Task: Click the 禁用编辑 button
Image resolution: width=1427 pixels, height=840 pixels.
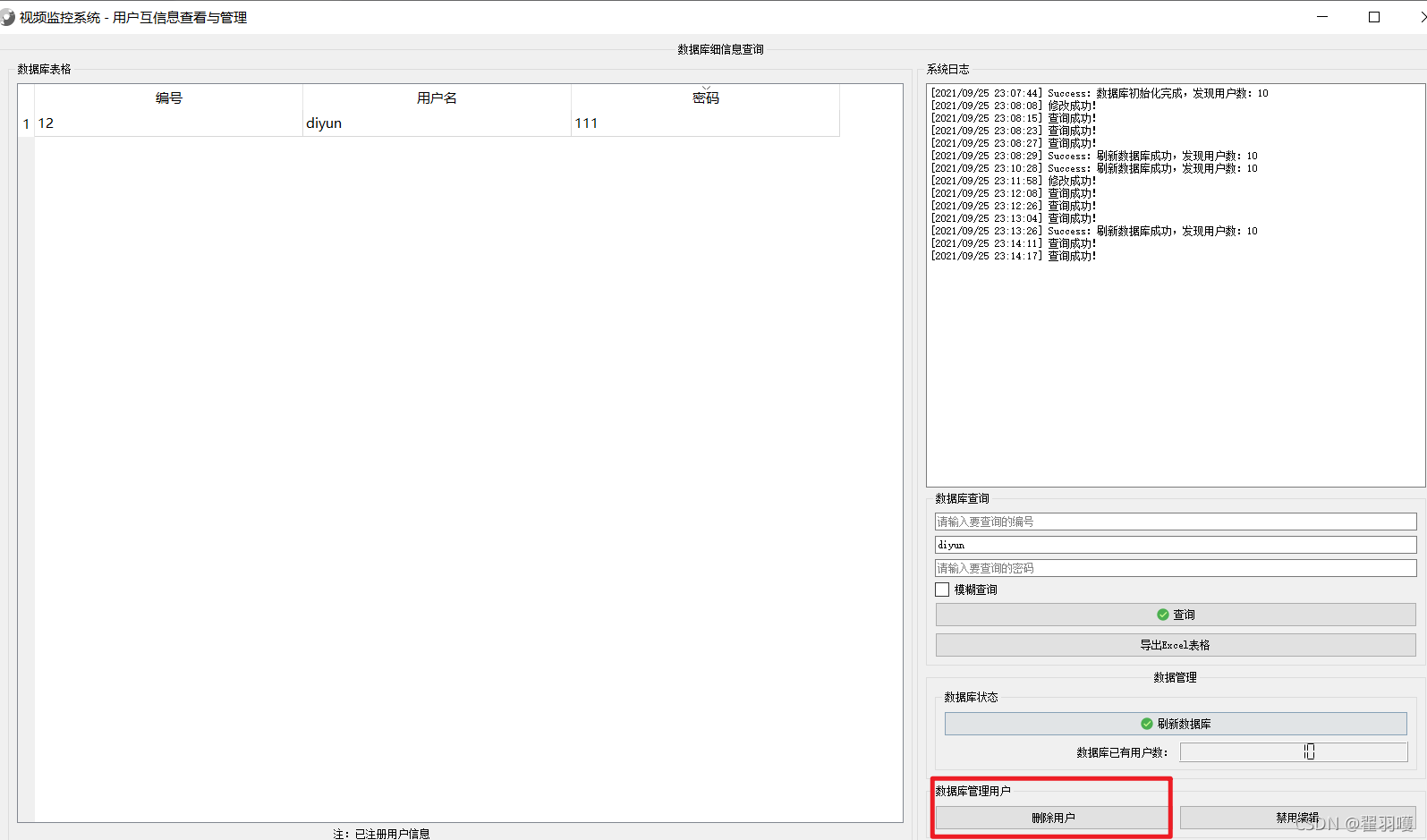Action: (1297, 818)
